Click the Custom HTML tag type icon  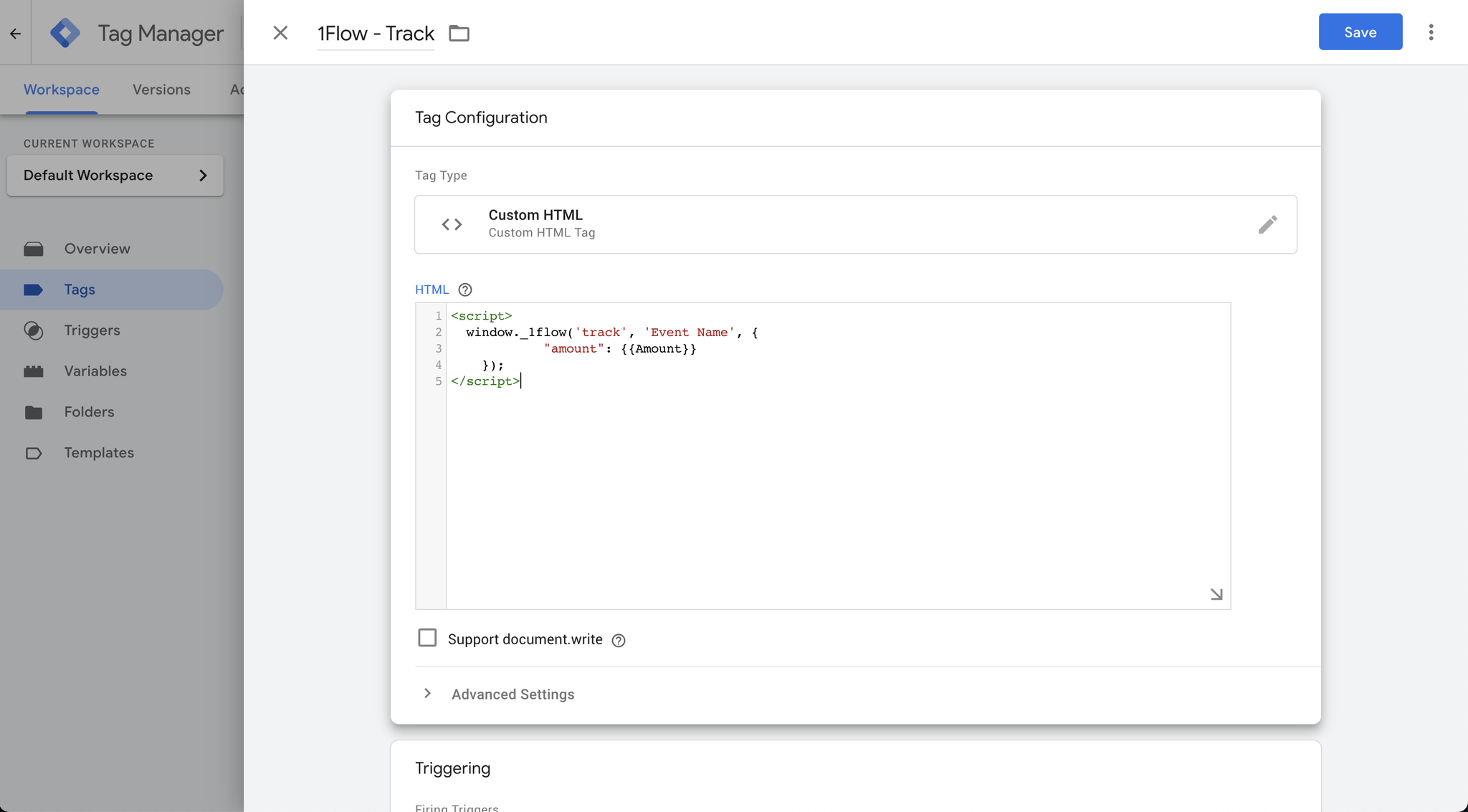tap(451, 224)
